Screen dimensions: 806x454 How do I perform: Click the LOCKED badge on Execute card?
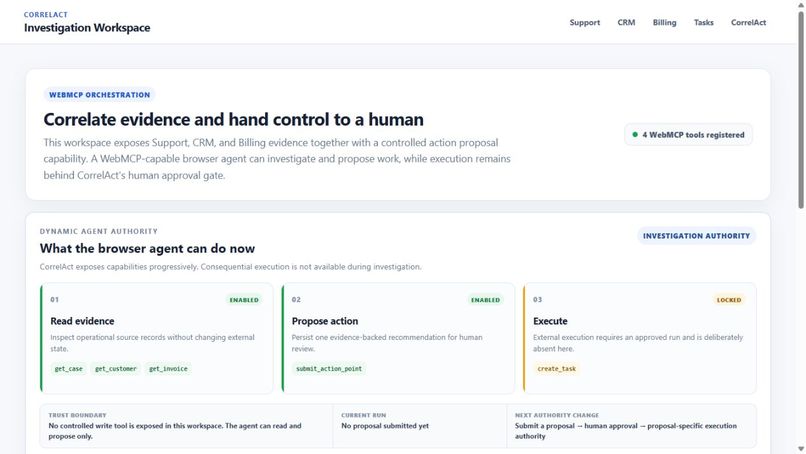[729, 300]
